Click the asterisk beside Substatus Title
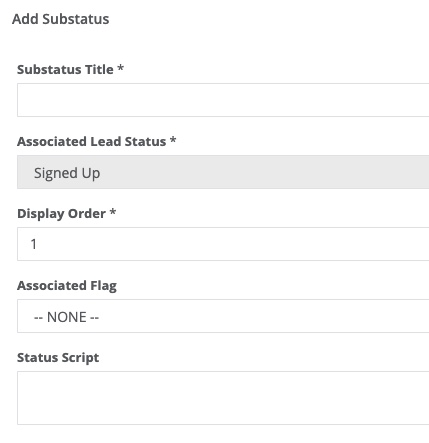Image resolution: width=429 pixels, height=443 pixels. [121, 68]
